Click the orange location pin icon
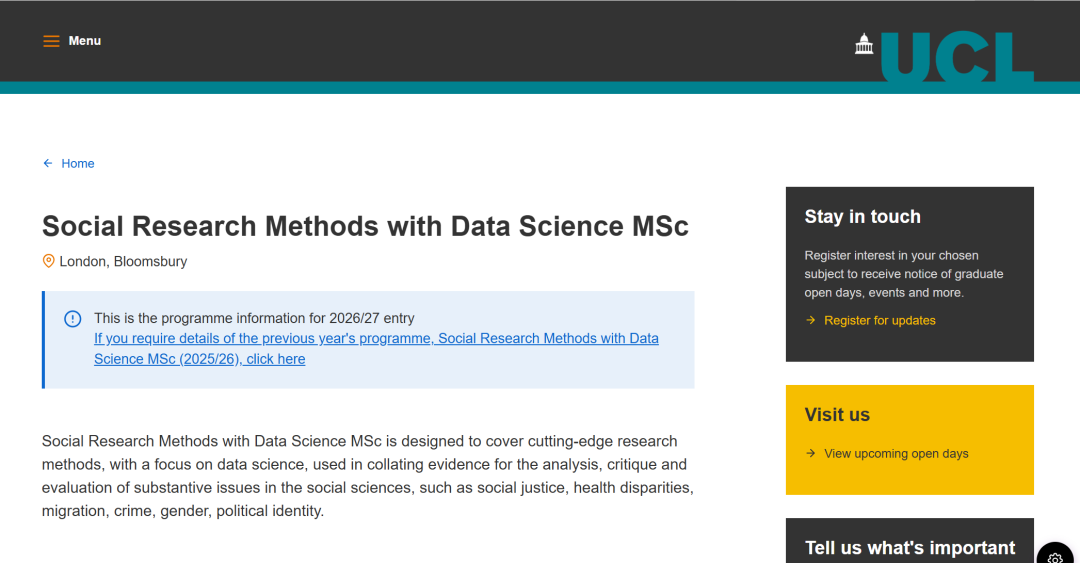Screen dimensions: 1080x563 [x=48, y=261]
